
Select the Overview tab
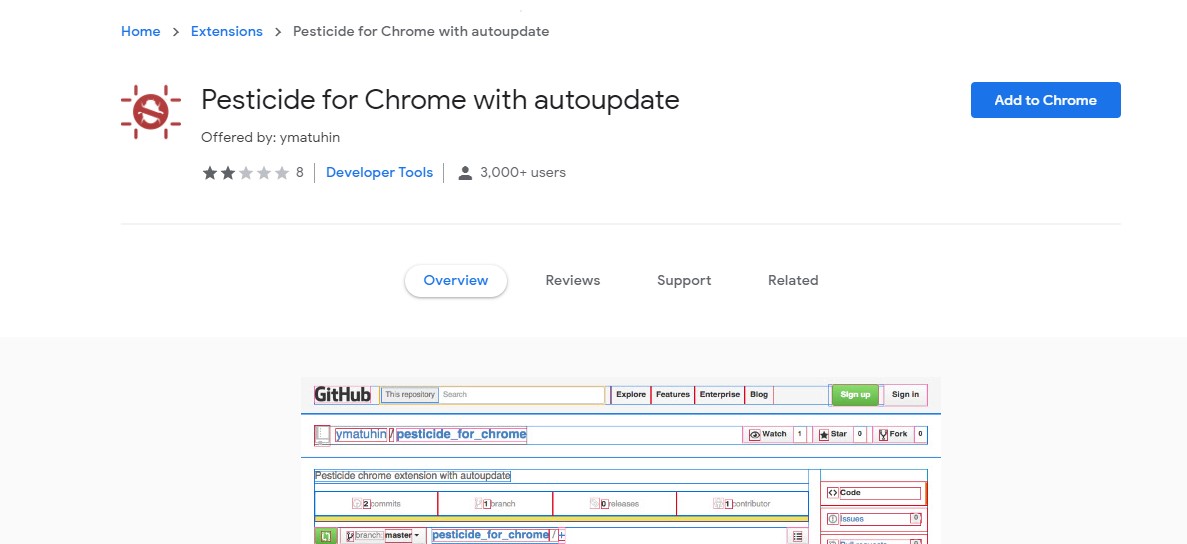[456, 280]
